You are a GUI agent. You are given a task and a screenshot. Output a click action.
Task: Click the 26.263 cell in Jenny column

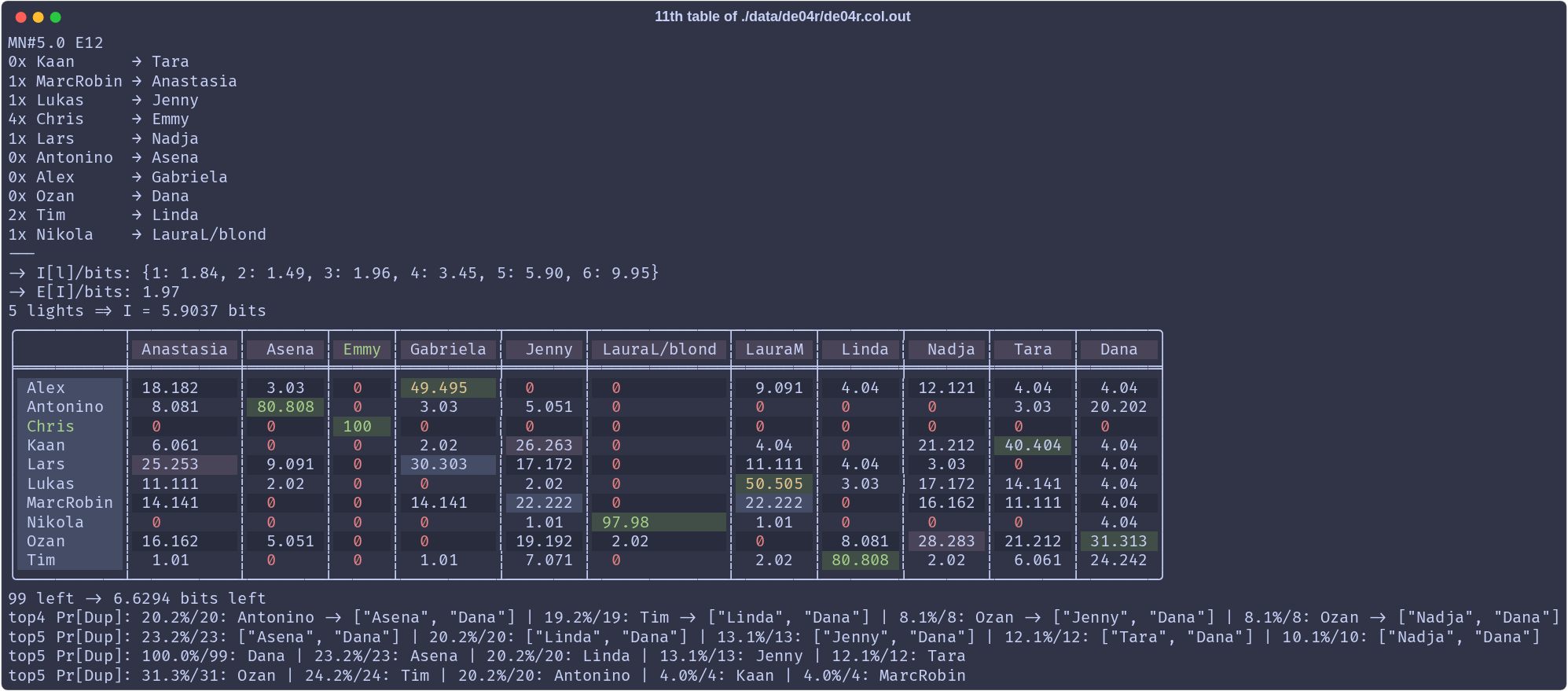coord(544,445)
